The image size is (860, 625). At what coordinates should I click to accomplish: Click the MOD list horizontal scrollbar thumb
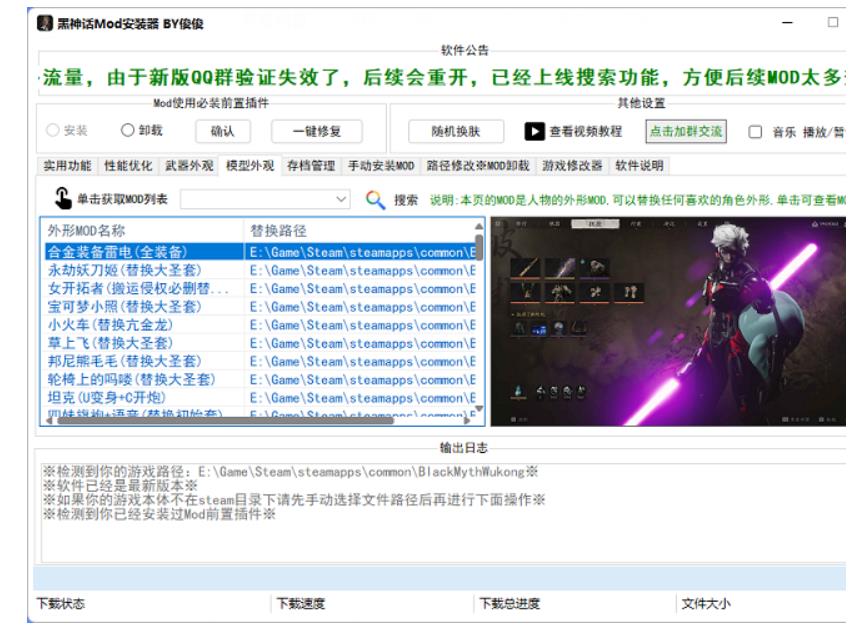[x=225, y=421]
